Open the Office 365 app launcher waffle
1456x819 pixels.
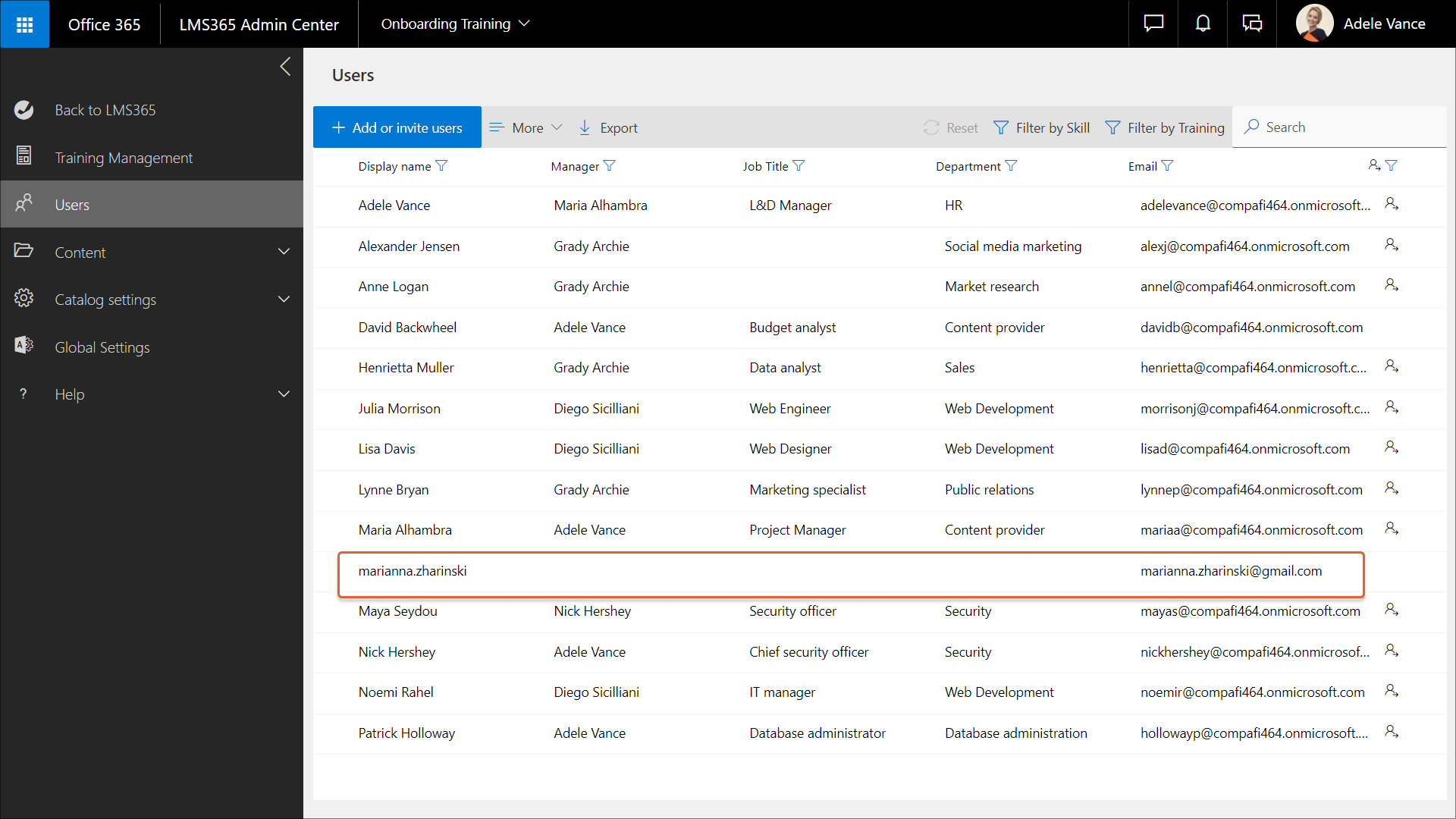[24, 24]
